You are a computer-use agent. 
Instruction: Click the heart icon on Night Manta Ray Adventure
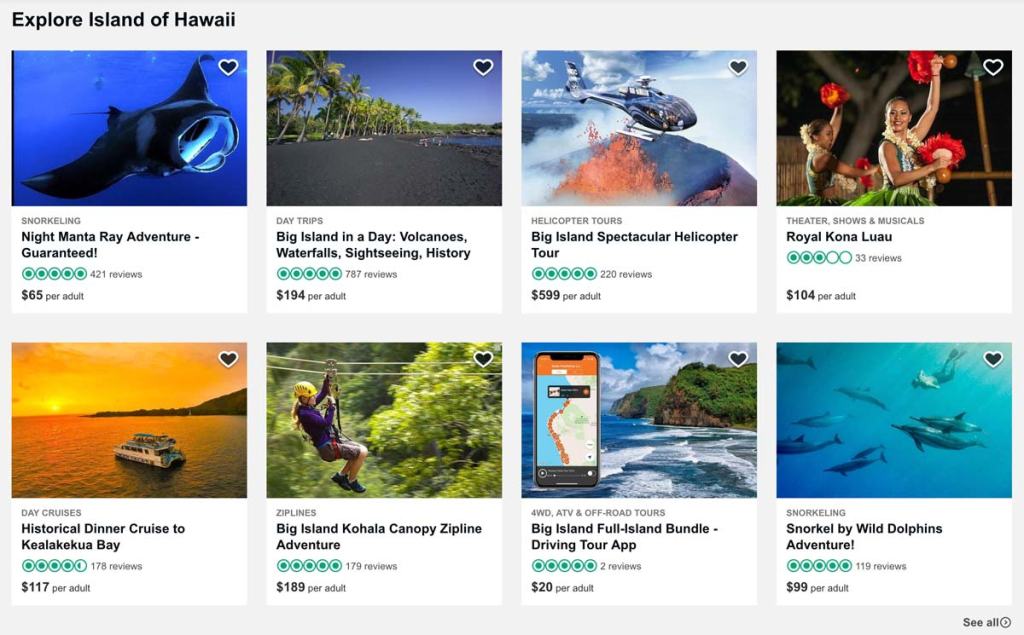[x=228, y=66]
